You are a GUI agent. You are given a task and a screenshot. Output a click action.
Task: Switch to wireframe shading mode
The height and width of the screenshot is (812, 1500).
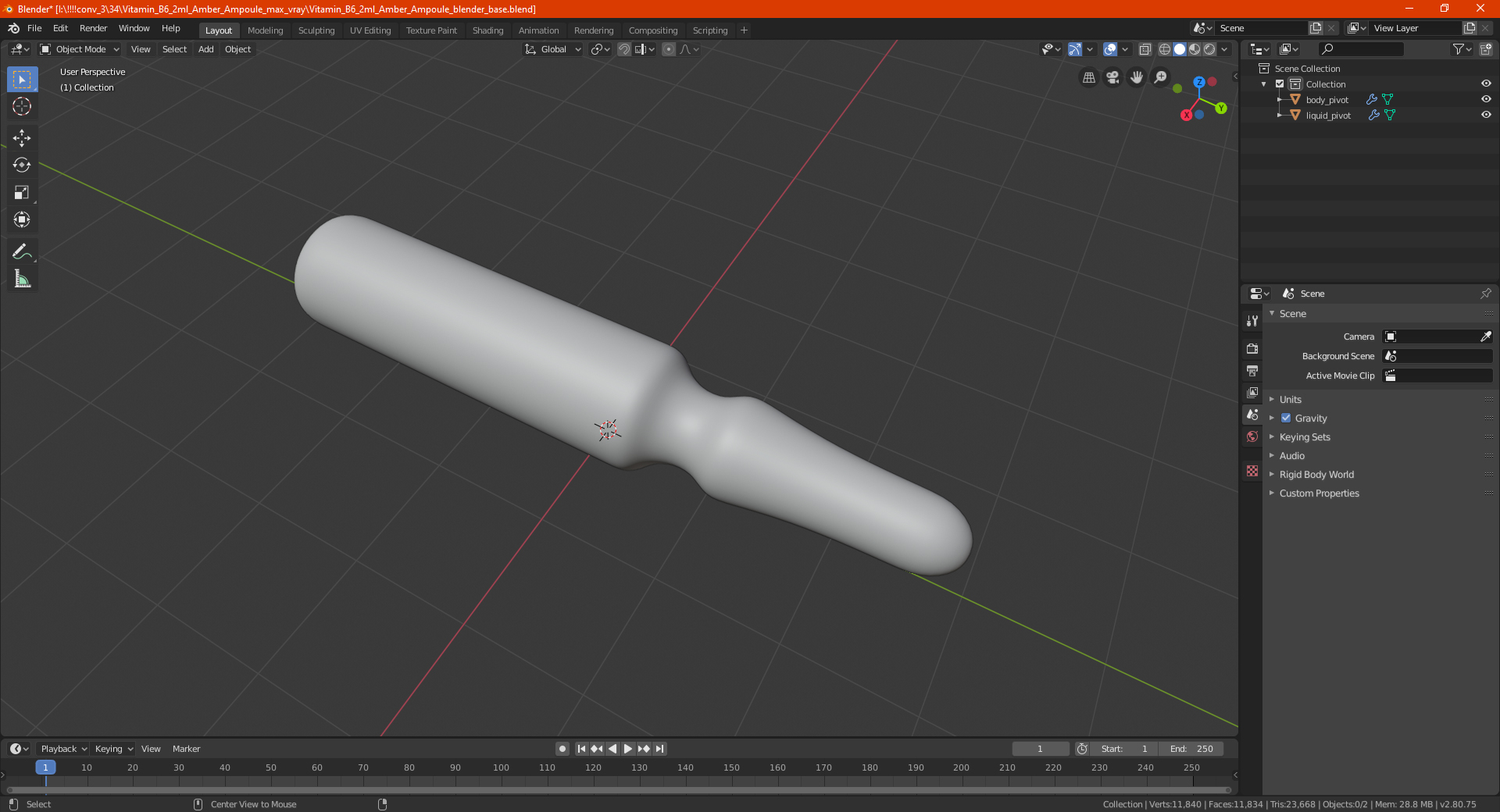pyautogui.click(x=1165, y=49)
